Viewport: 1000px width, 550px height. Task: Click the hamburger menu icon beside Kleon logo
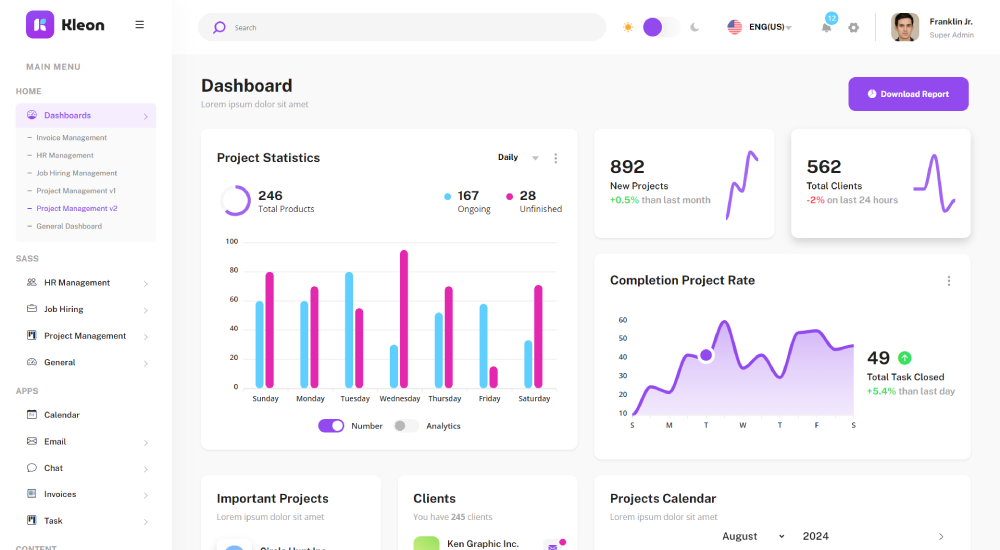[139, 25]
